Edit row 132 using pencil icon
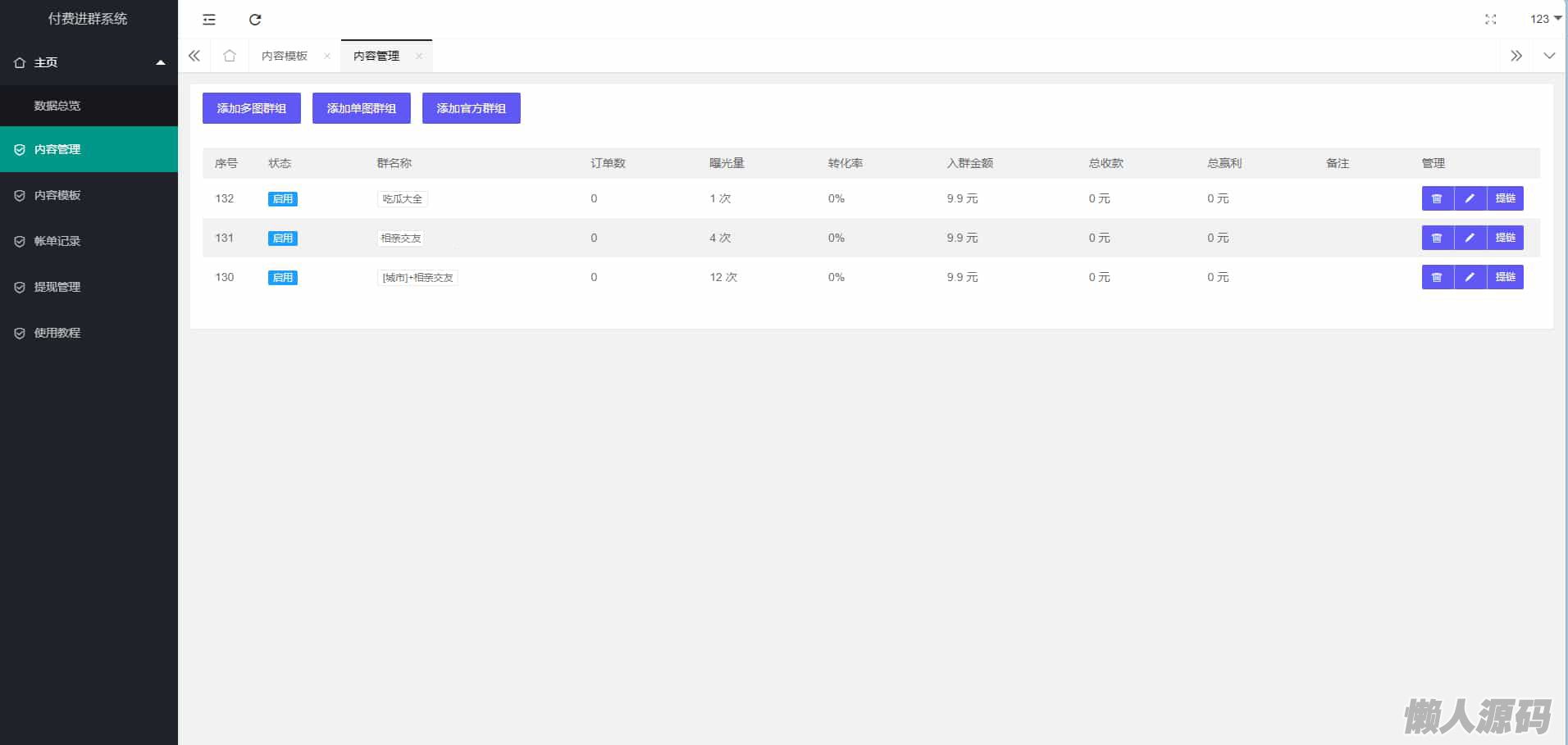This screenshot has width=1568, height=745. (x=1470, y=198)
